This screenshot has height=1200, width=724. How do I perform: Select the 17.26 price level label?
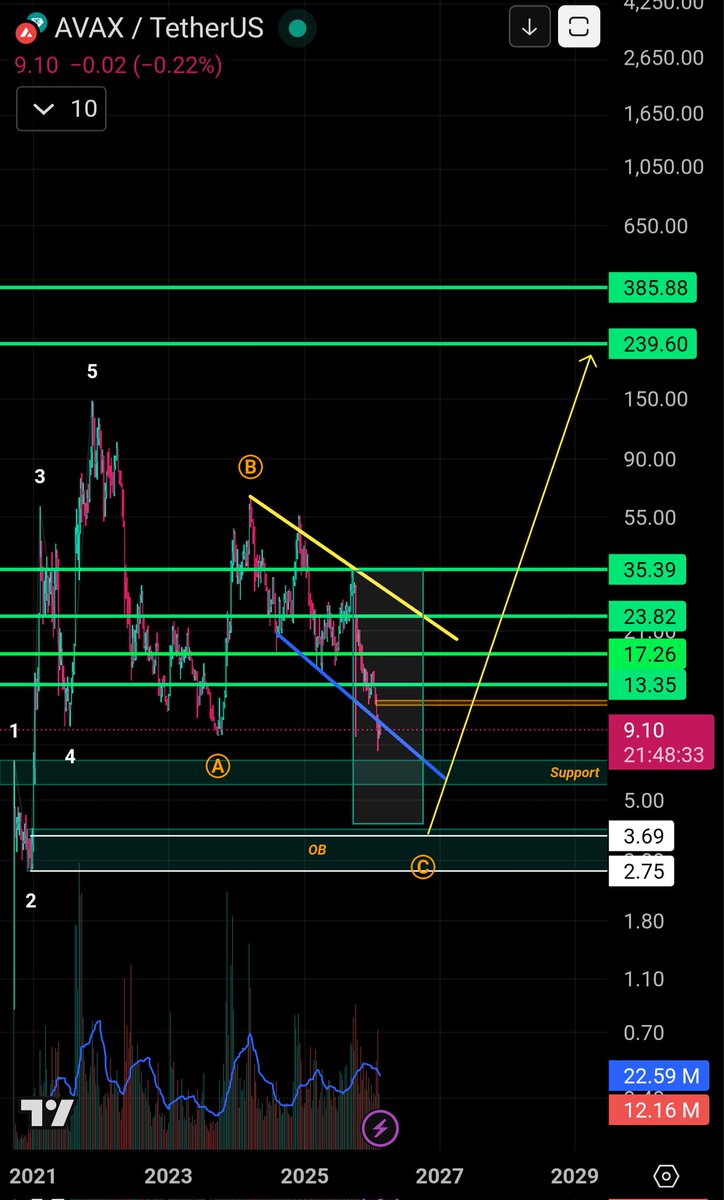point(648,654)
